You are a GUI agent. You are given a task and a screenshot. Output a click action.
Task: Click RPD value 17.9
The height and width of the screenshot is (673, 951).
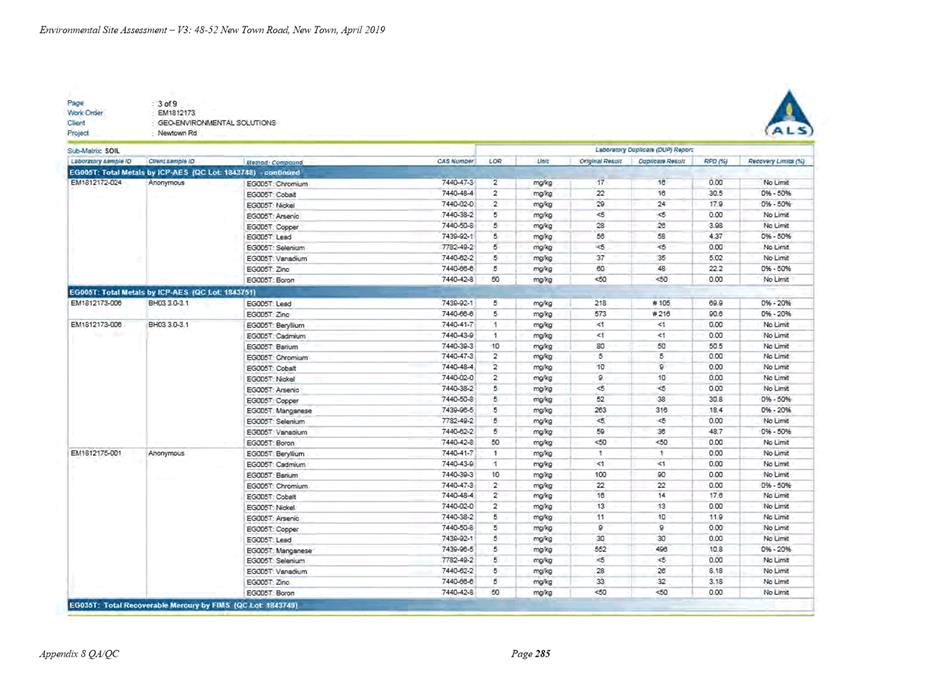(716, 204)
